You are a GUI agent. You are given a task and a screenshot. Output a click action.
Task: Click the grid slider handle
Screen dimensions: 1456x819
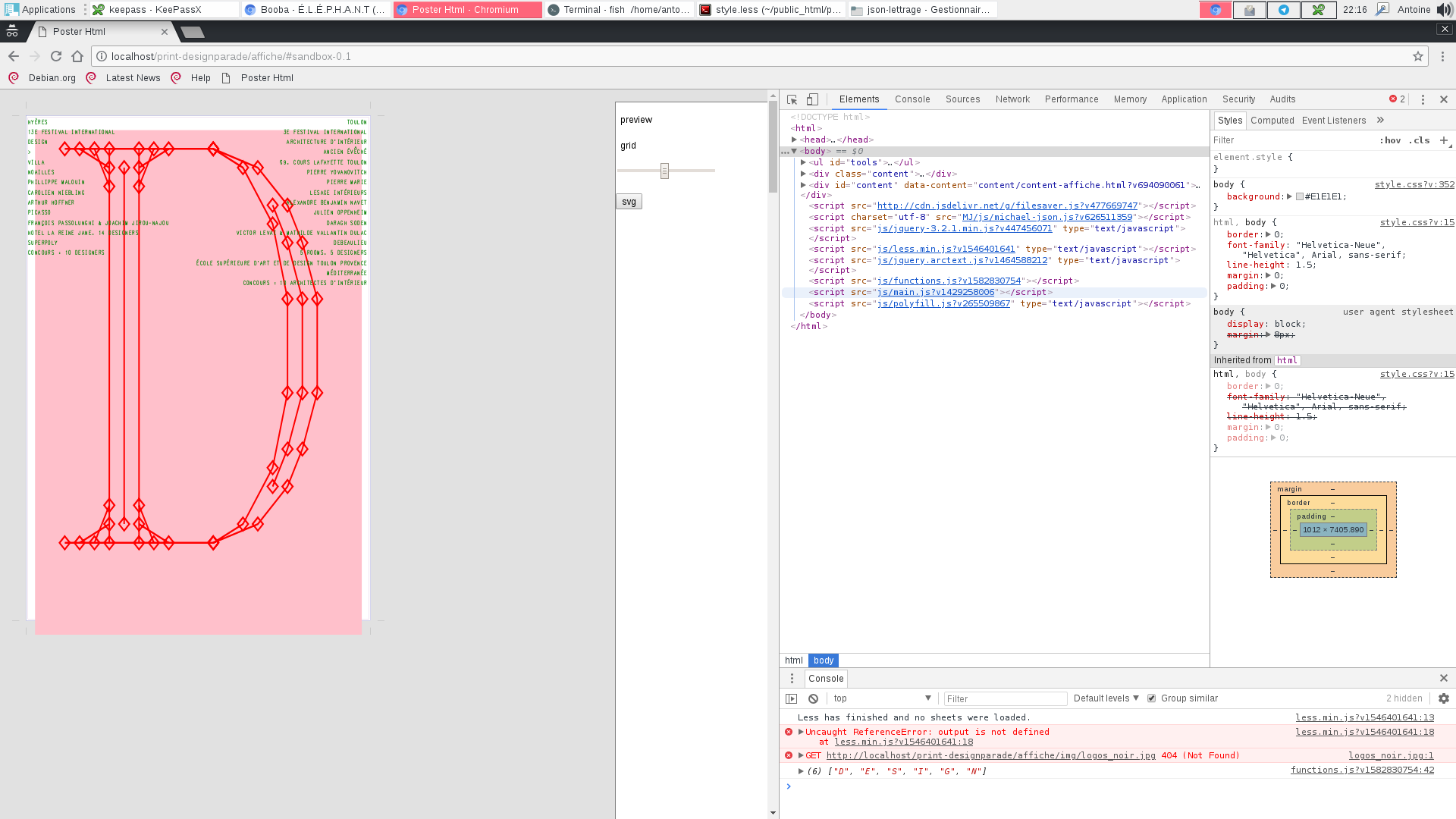[664, 171]
